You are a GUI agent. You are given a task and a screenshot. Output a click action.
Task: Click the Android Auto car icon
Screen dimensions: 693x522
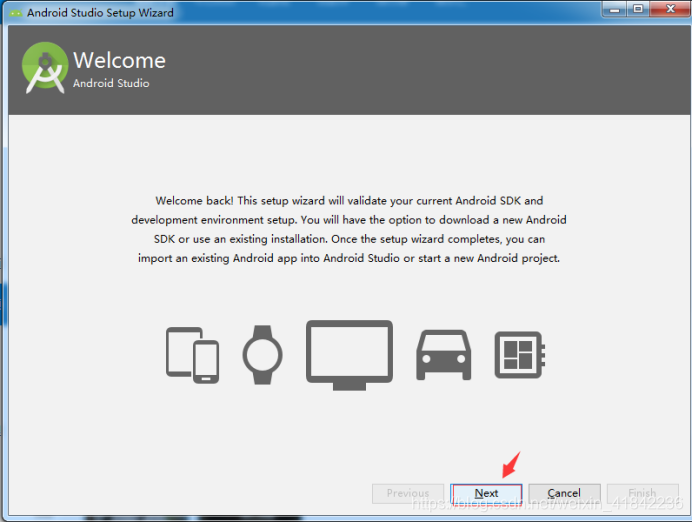coord(444,355)
